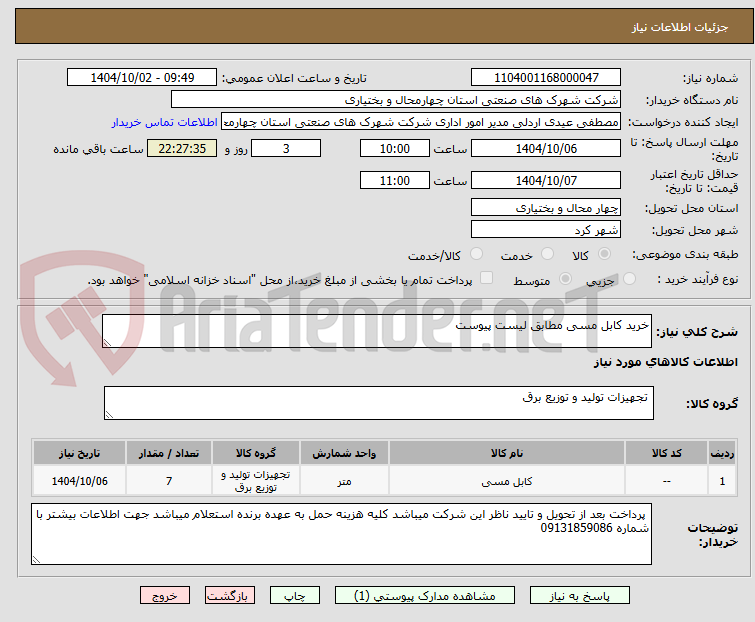This screenshot has height=622, width=755.
Task: Click the گروه کالا column header in table
Action: pos(256,453)
